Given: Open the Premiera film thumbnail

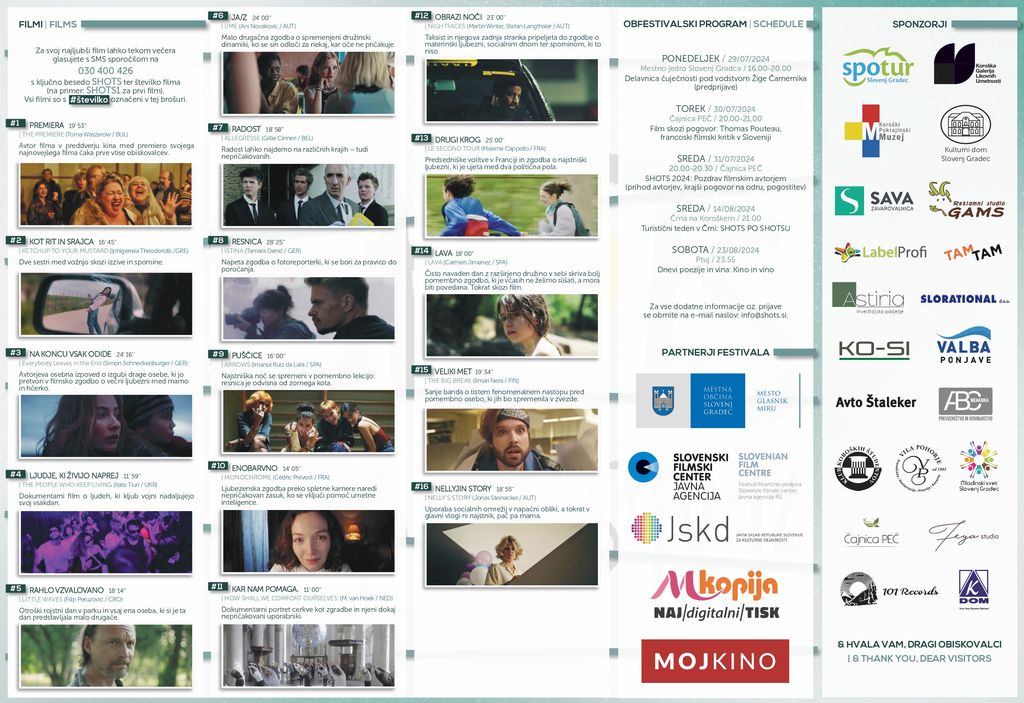Looking at the screenshot, I should pyautogui.click(x=105, y=194).
